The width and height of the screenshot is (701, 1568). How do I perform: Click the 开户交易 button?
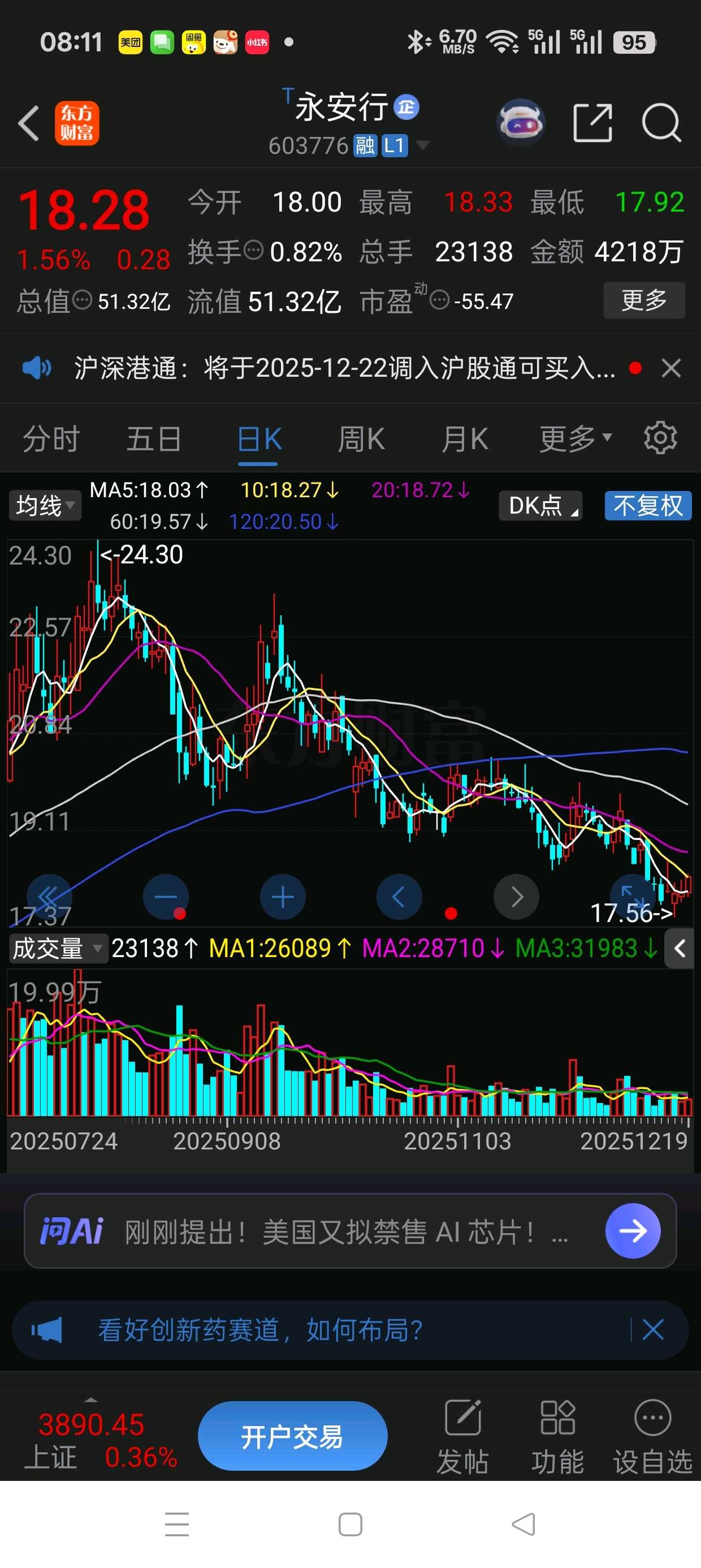coord(293,1436)
